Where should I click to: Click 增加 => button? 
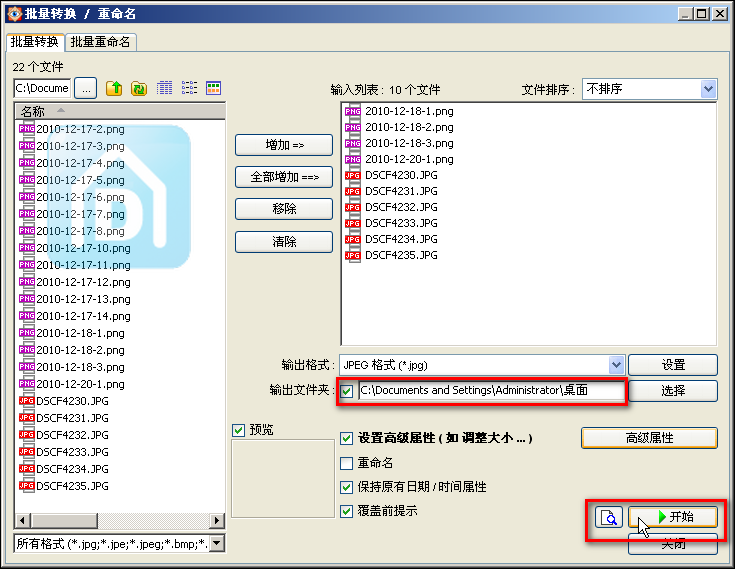pyautogui.click(x=284, y=145)
